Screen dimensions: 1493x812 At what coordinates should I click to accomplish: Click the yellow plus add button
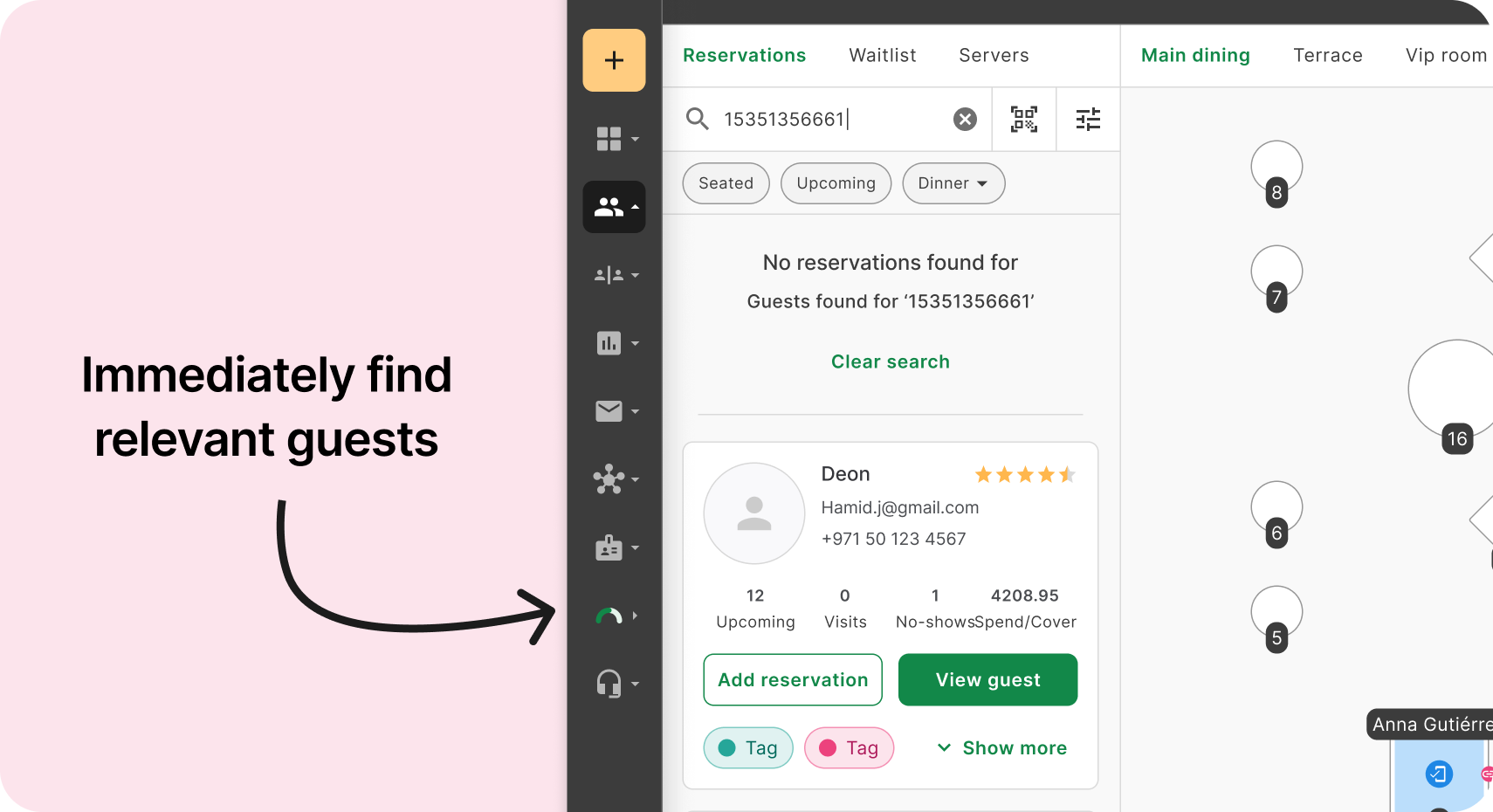pos(614,60)
